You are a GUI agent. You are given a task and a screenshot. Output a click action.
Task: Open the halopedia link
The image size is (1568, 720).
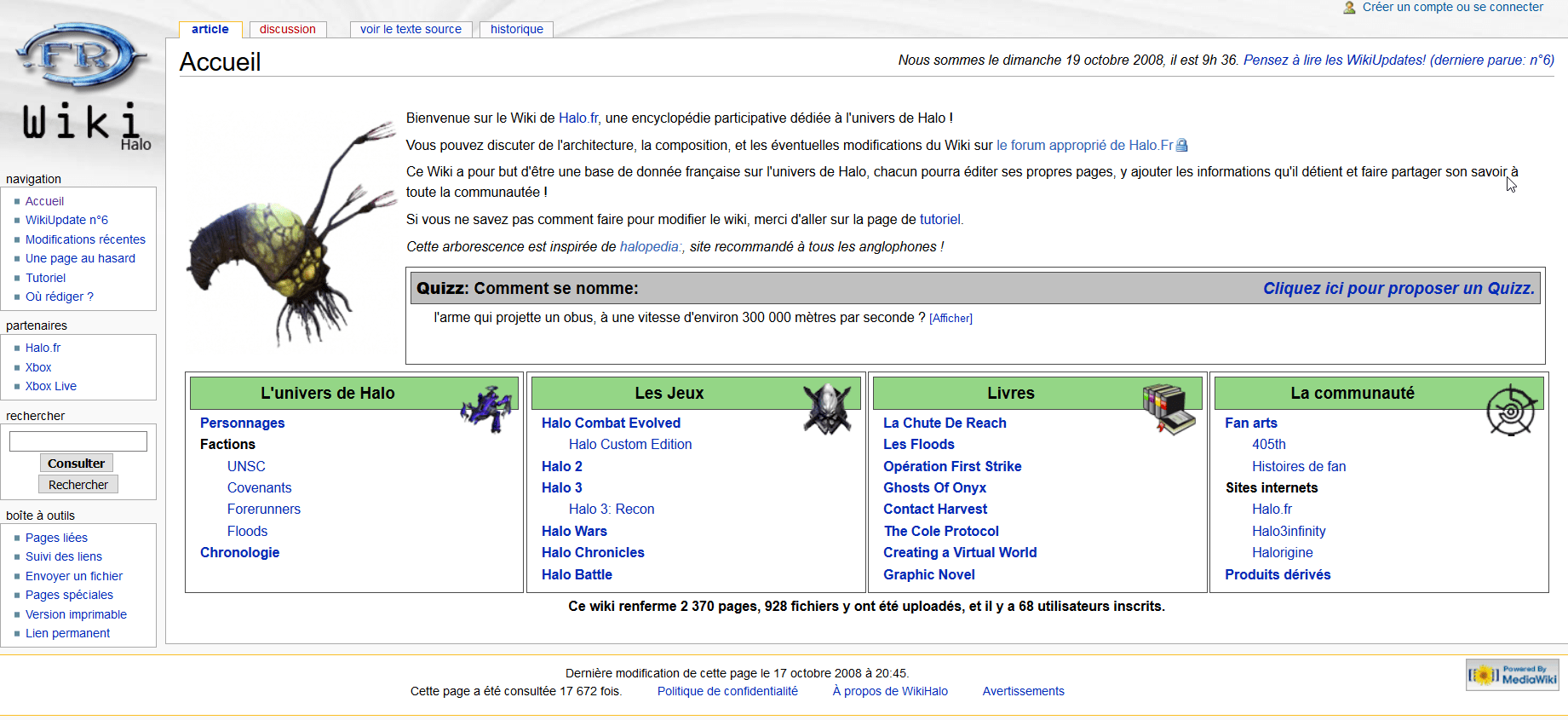coord(649,247)
